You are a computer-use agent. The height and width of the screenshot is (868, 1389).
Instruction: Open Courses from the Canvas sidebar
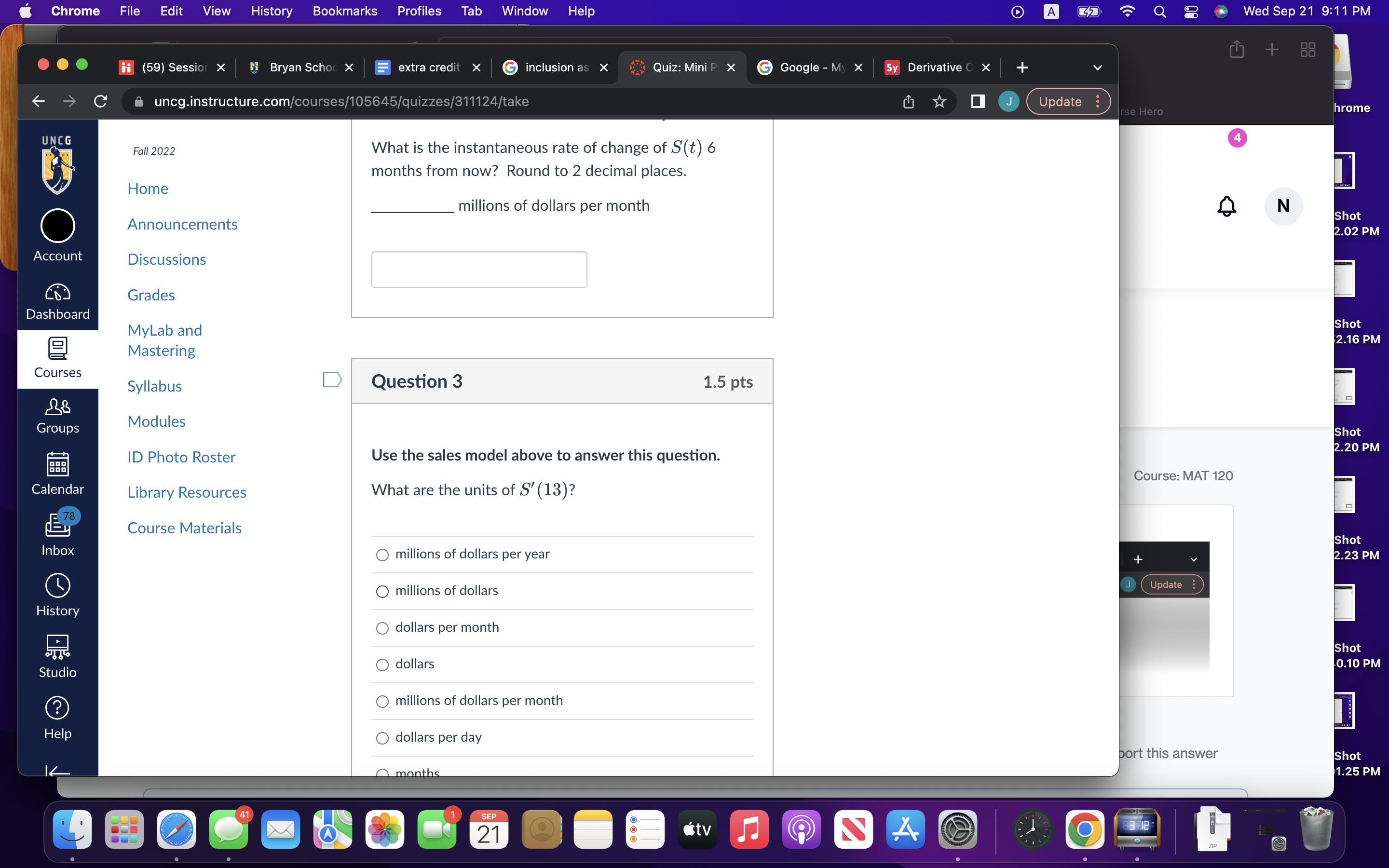(x=57, y=359)
